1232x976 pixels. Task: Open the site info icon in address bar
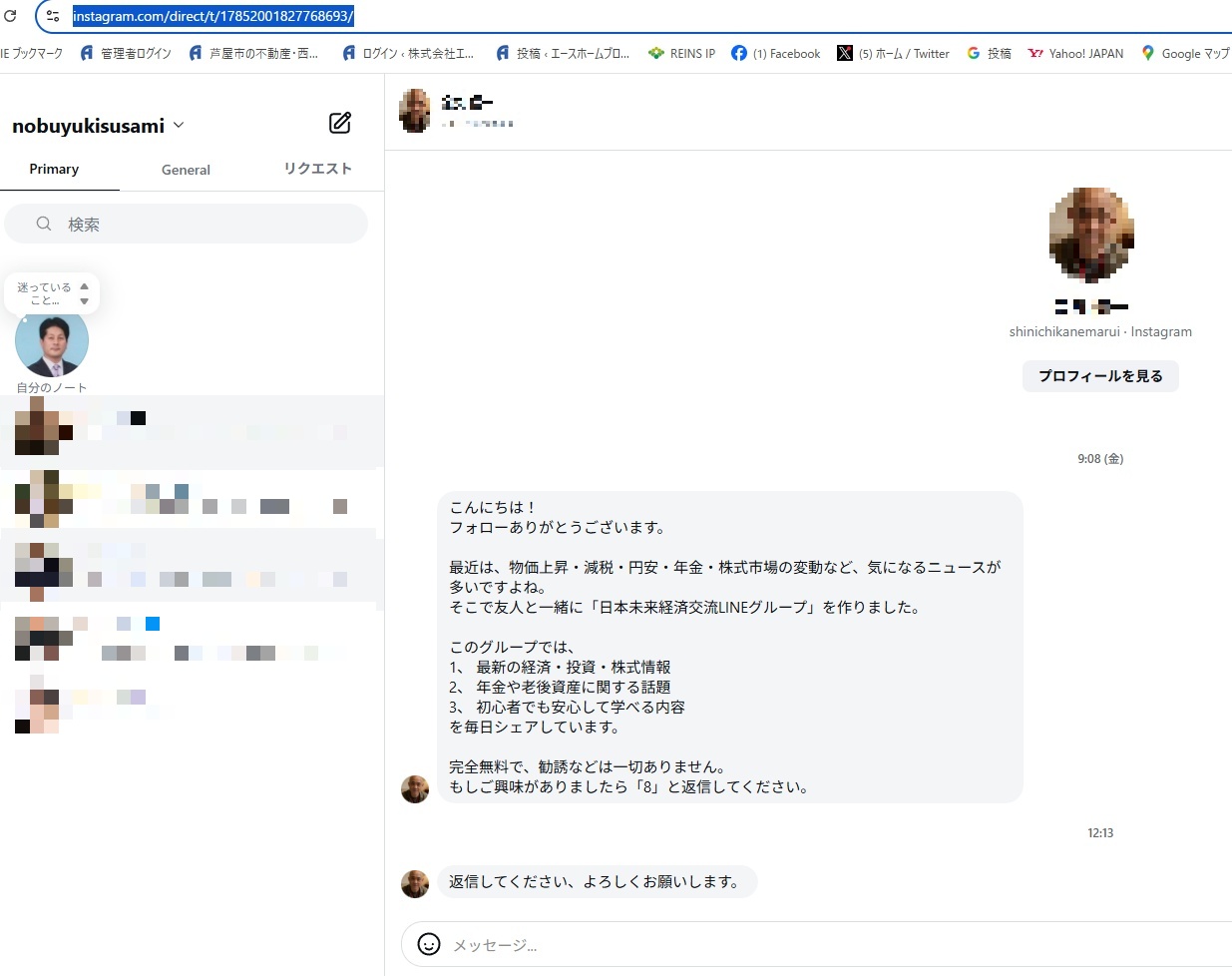coord(53,16)
